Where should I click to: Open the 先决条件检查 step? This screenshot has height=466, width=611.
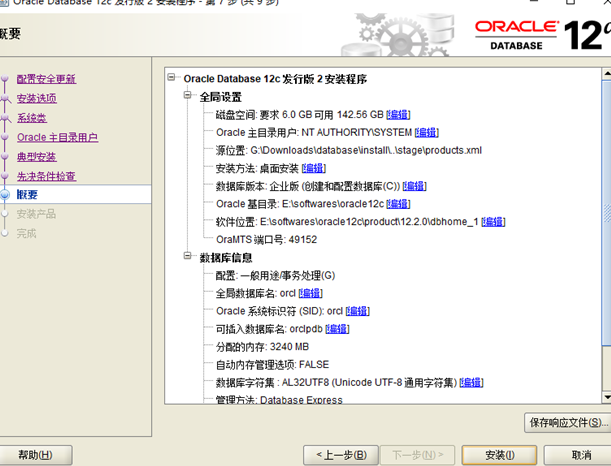point(46,176)
